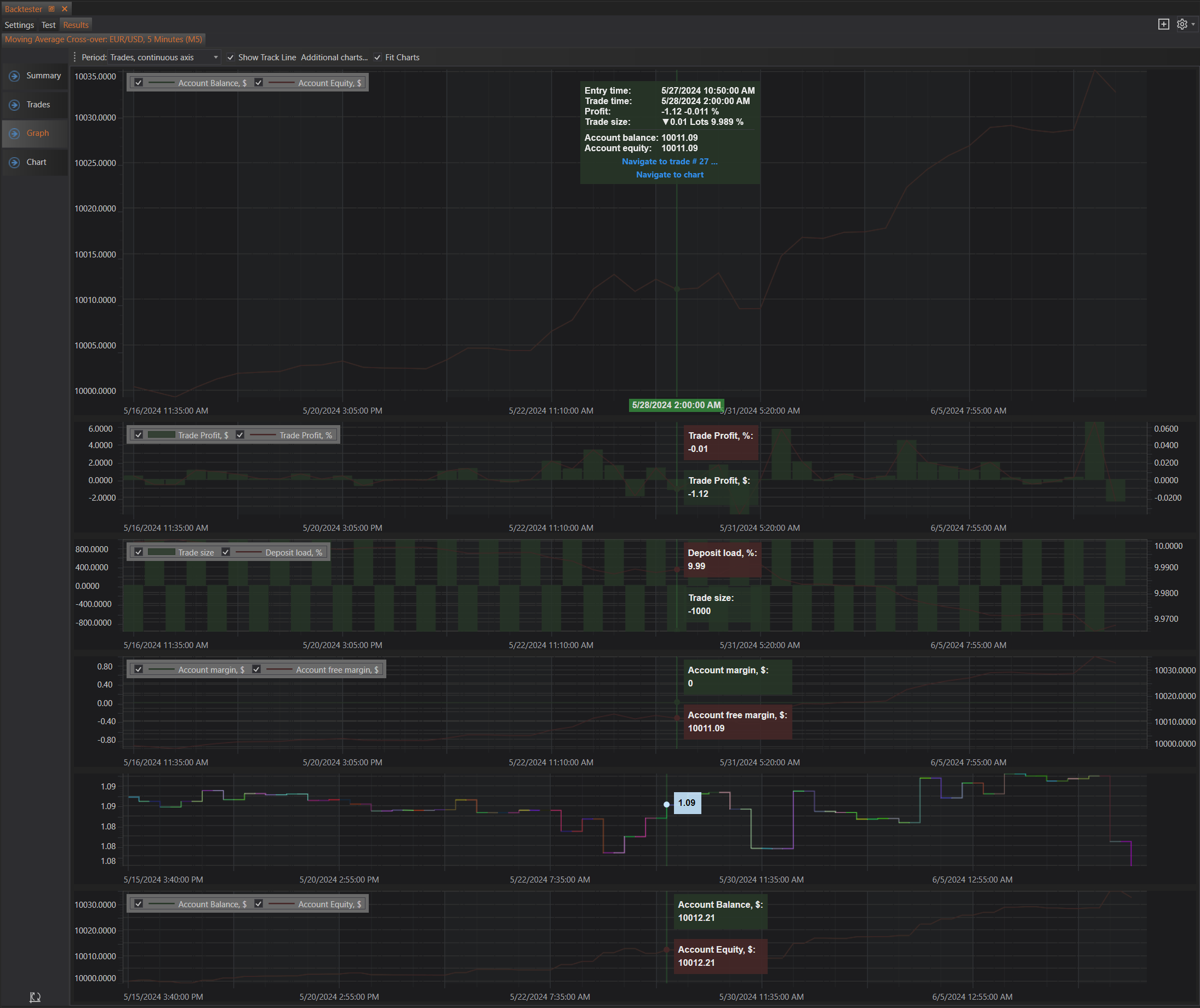Switch to the Test tab
1200x1008 pixels.
coord(49,25)
